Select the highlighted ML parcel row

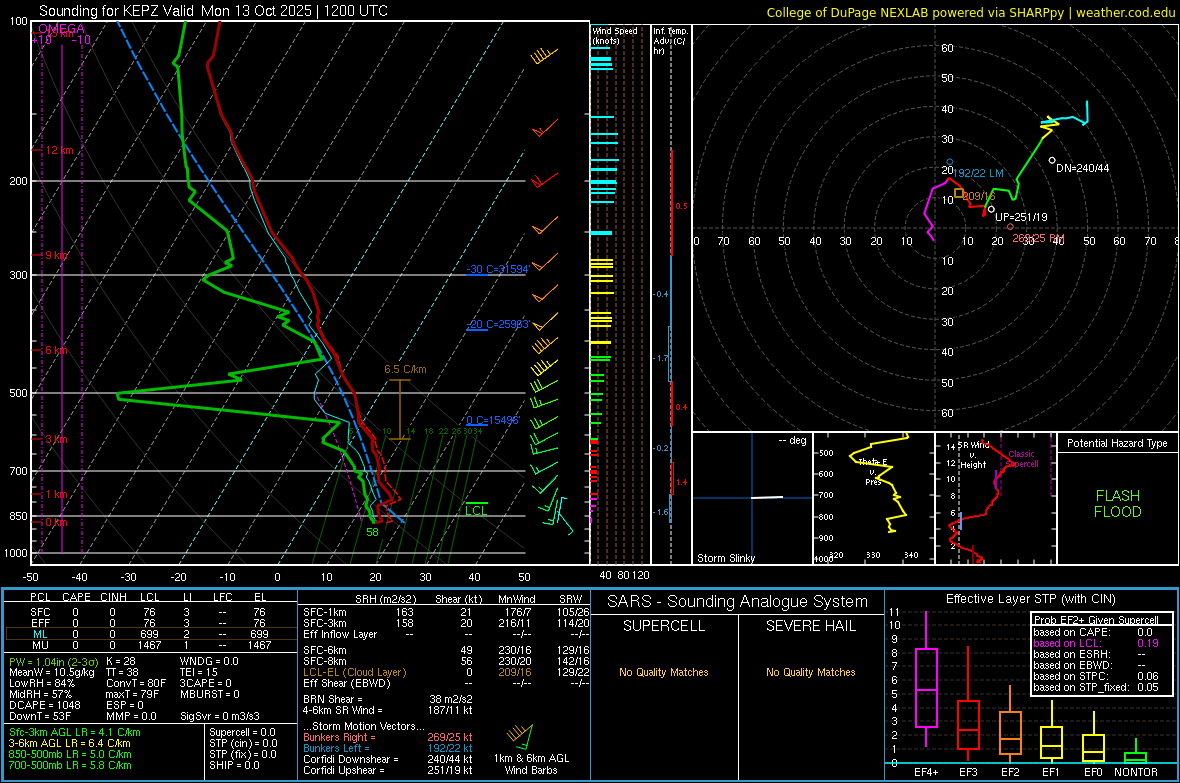151,634
